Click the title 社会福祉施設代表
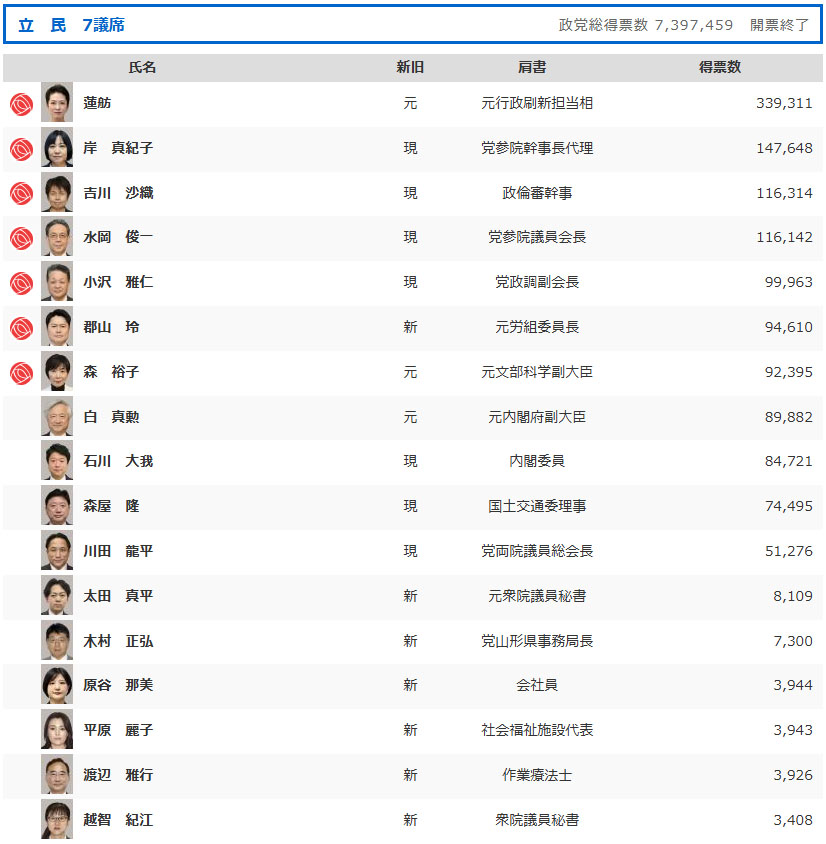This screenshot has height=844, width=826. 537,730
